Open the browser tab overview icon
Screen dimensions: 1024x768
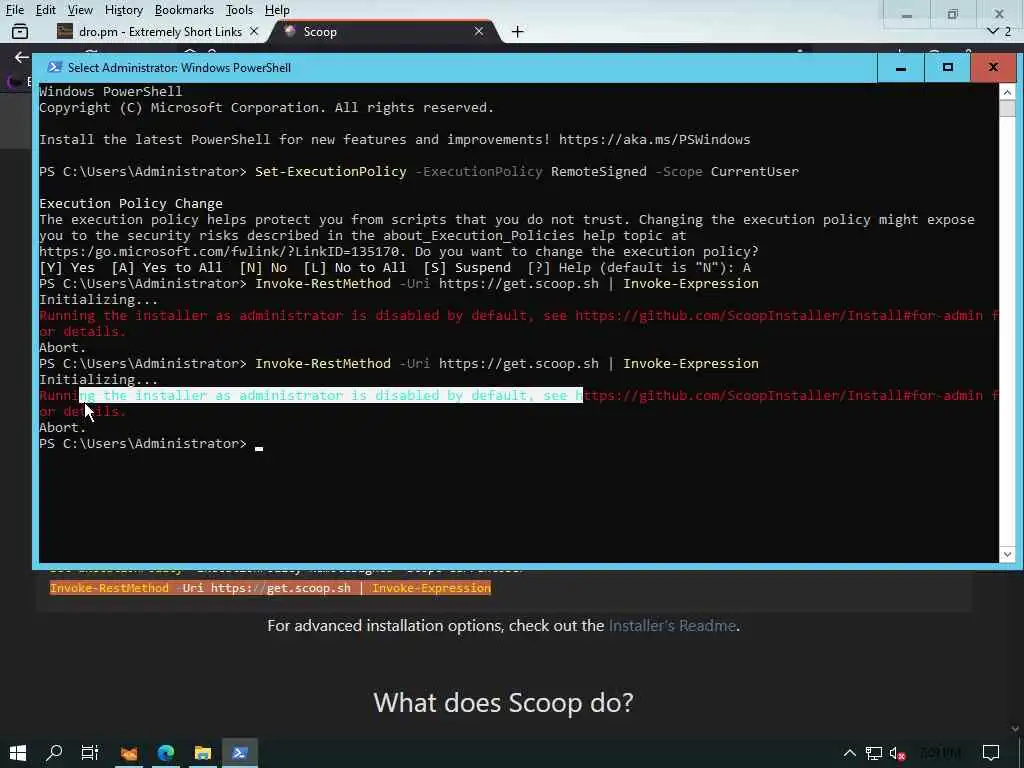pyautogui.click(x=20, y=31)
